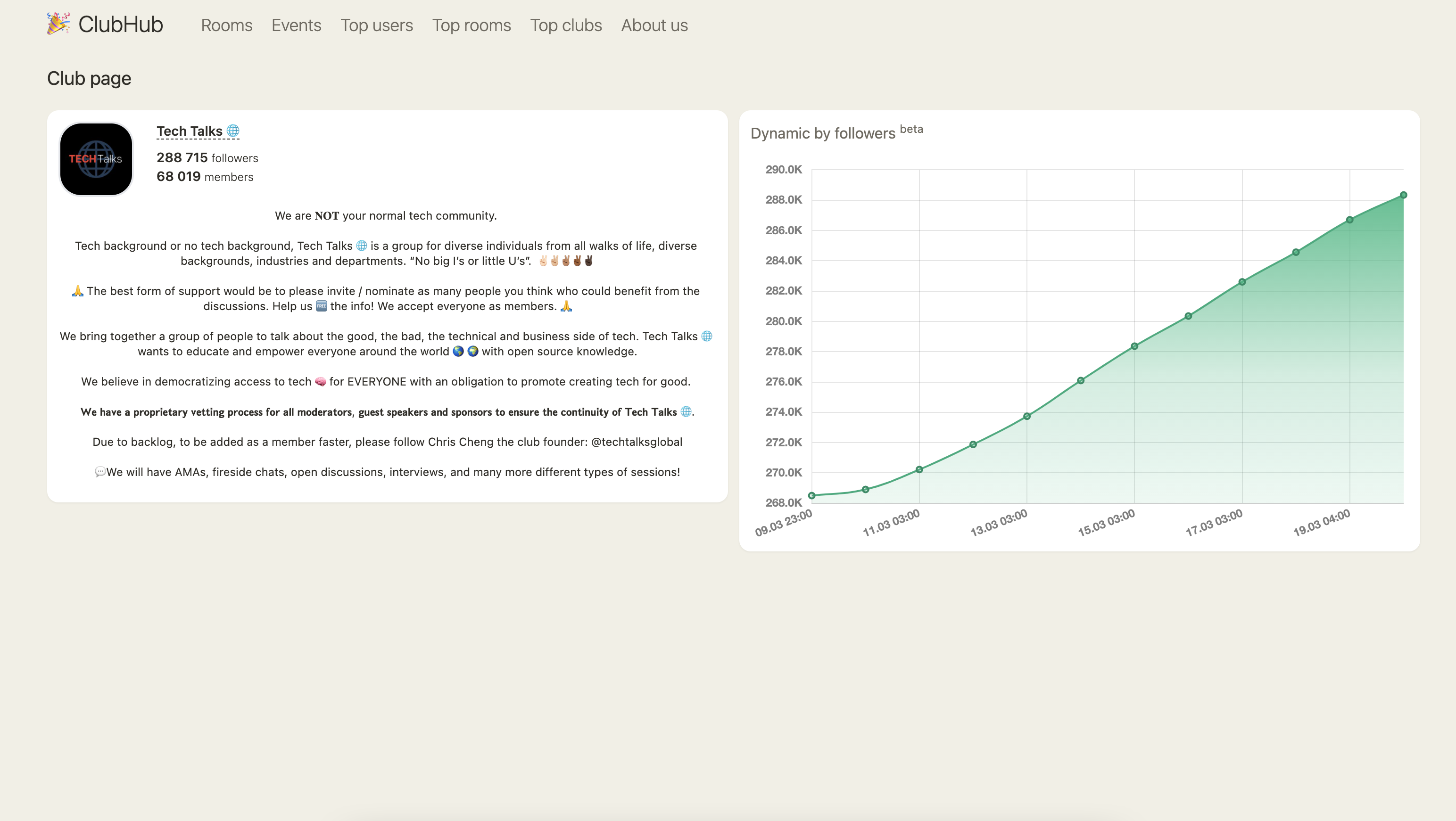
Task: Open the Top clubs page
Action: [566, 25]
